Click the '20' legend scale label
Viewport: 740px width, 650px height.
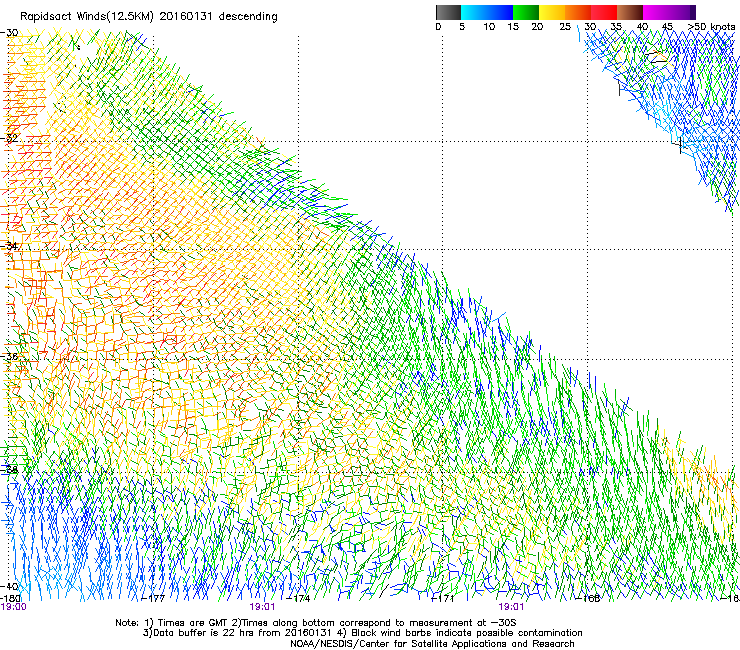537,27
